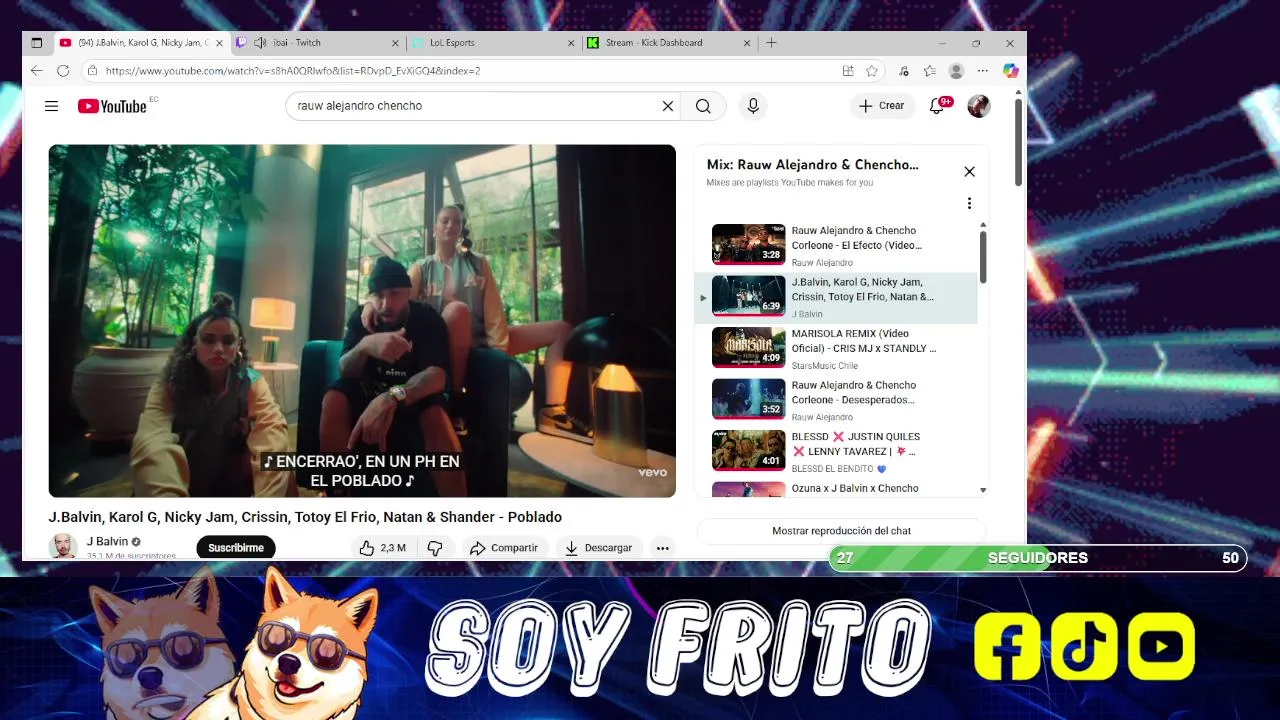Switch to the ibai - Twitch tab
The image size is (1280, 720).
pos(317,43)
